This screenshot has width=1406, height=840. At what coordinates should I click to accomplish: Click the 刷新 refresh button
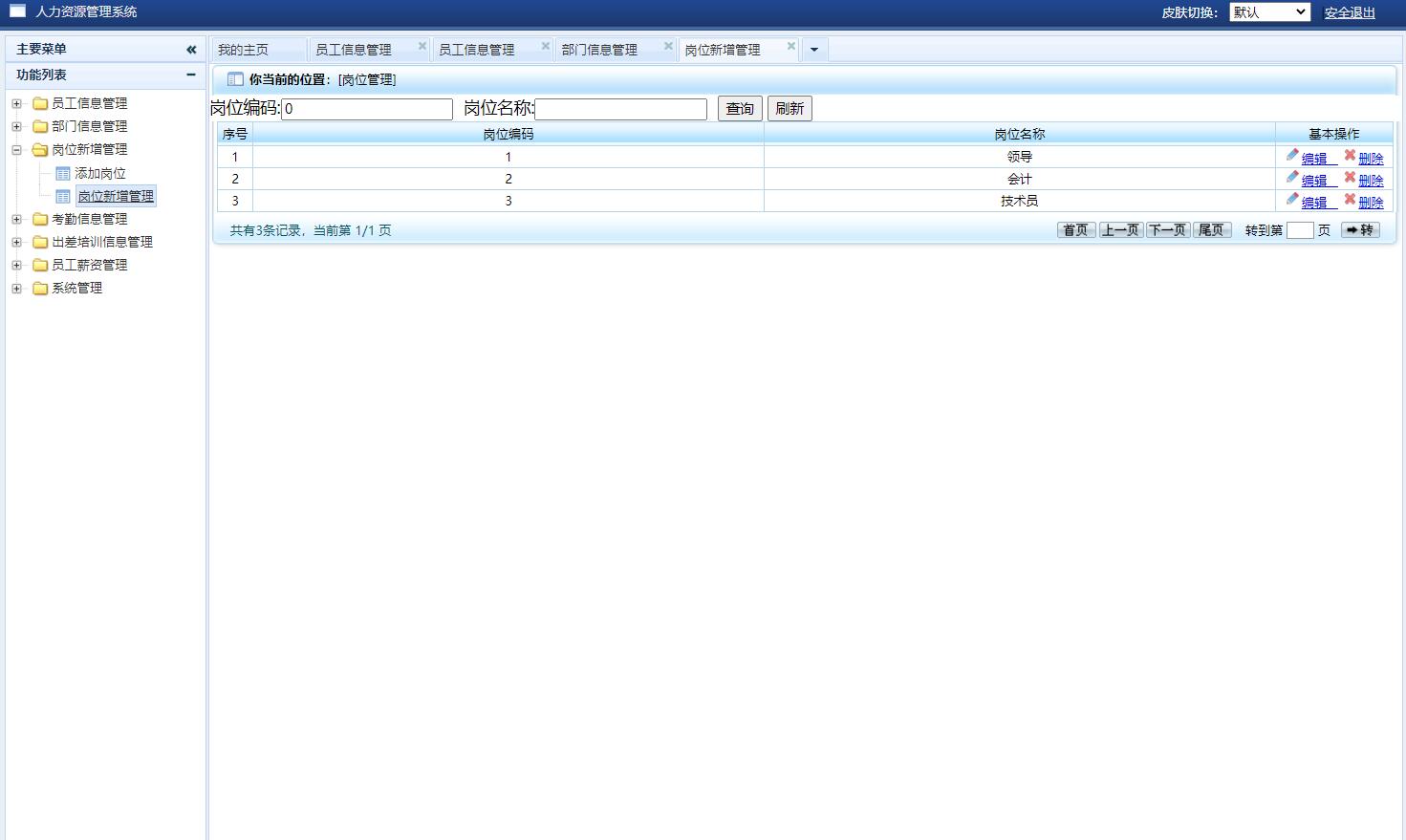coord(790,109)
